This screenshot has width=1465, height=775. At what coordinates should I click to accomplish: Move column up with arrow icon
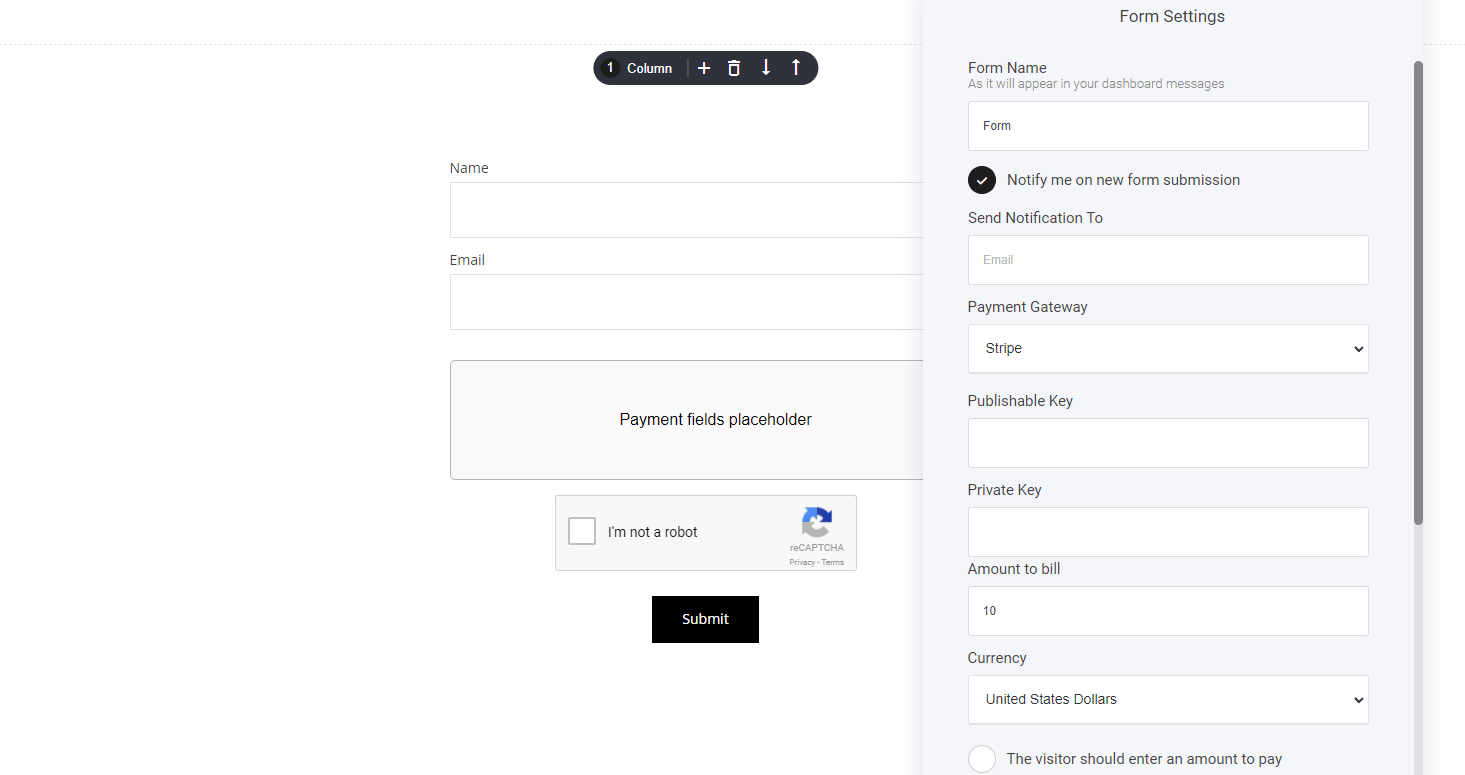click(796, 68)
